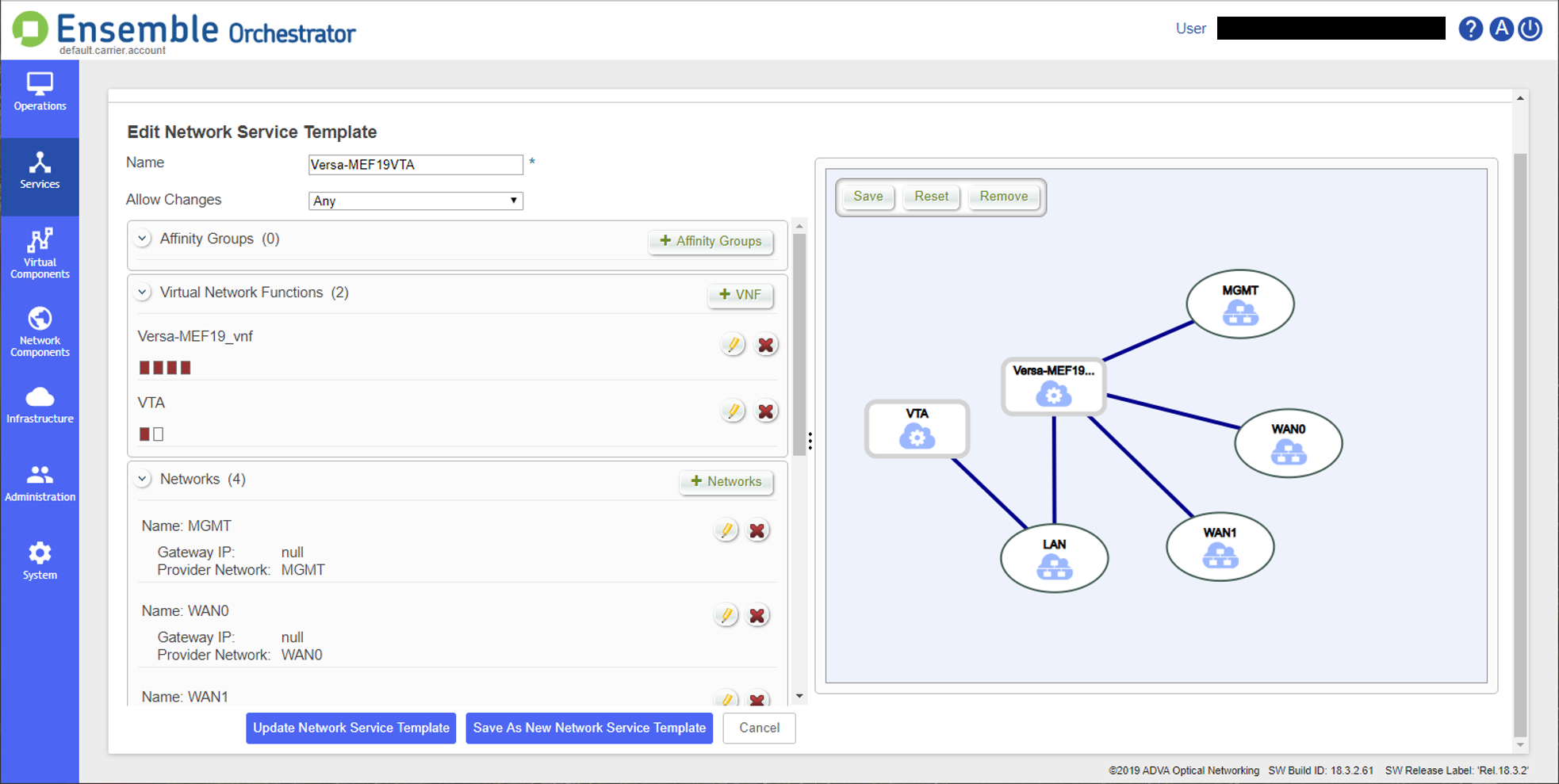Click 'Name: WAN1' network row text
Image resolution: width=1559 pixels, height=784 pixels.
tap(185, 697)
